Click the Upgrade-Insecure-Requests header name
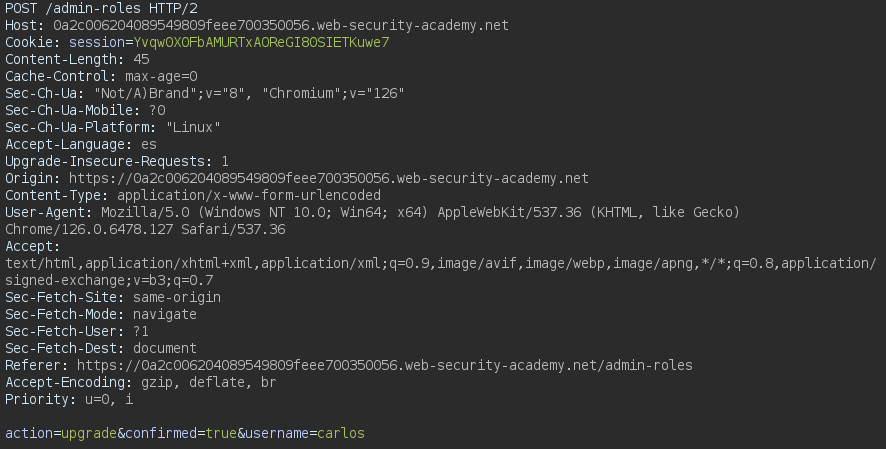This screenshot has height=449, width=886. coord(106,162)
